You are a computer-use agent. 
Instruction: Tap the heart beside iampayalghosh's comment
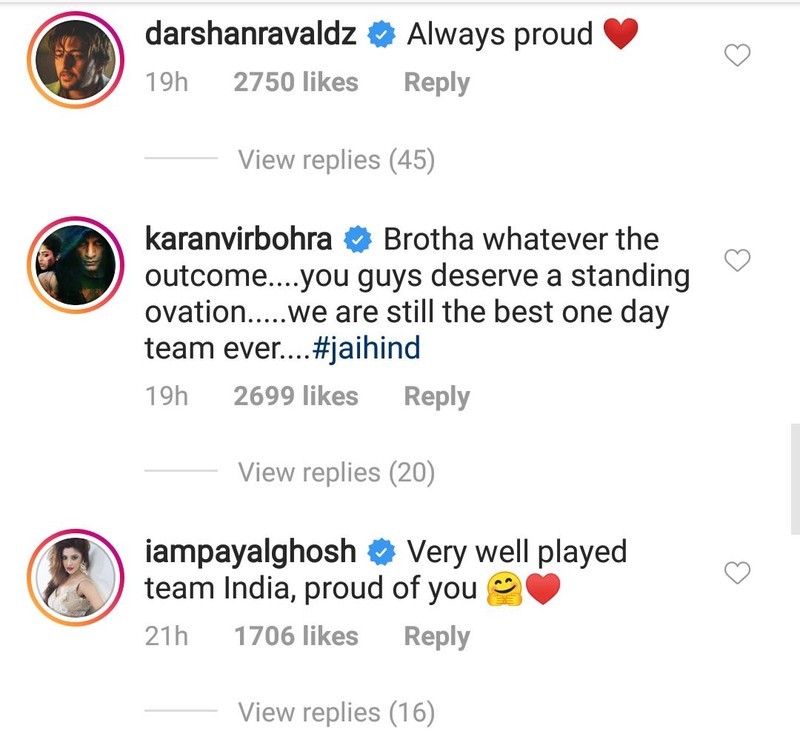point(737,572)
